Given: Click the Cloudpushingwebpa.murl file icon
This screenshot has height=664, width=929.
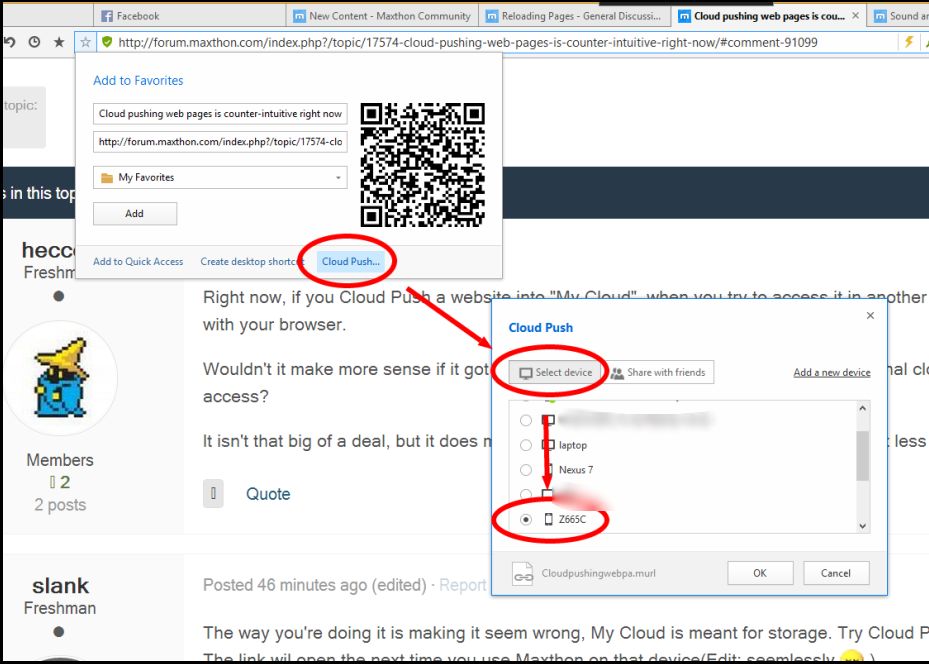Looking at the screenshot, I should coord(523,573).
